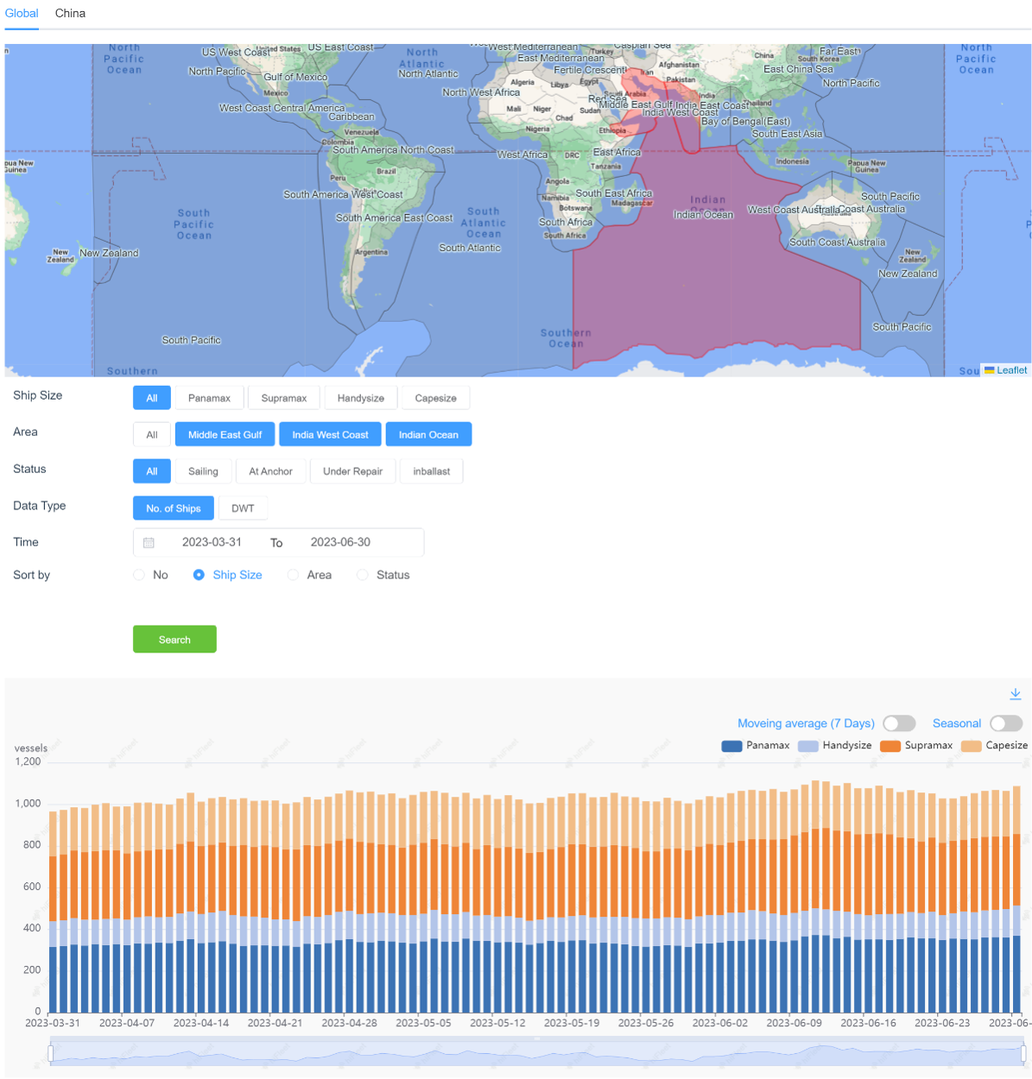Filter status by Under Repair
Viewport: 1032px width, 1079px height.
[x=353, y=471]
